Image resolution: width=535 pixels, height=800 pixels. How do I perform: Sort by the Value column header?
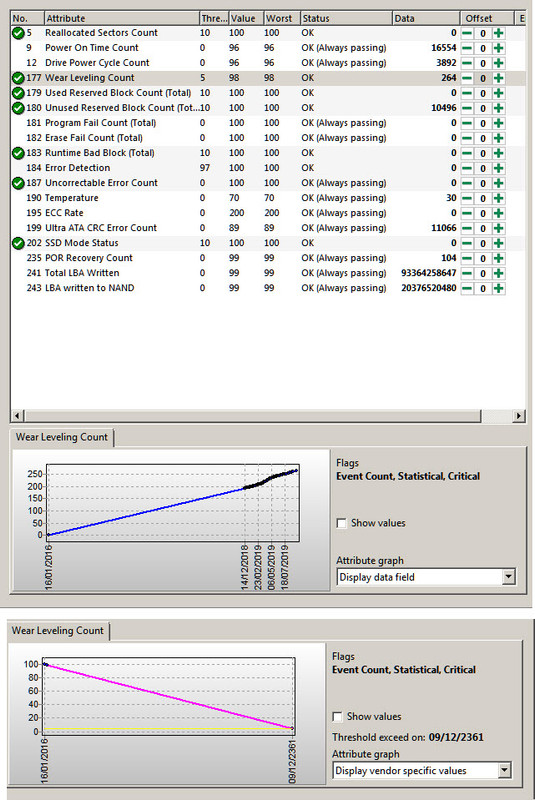246,18
